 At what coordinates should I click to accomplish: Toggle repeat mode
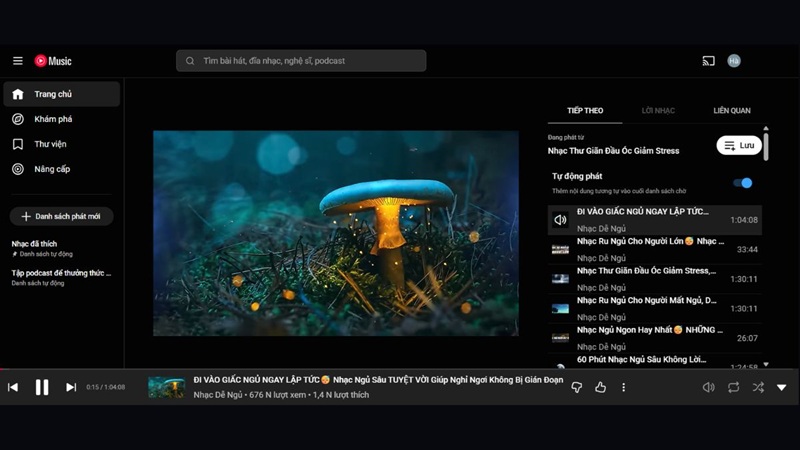click(733, 387)
